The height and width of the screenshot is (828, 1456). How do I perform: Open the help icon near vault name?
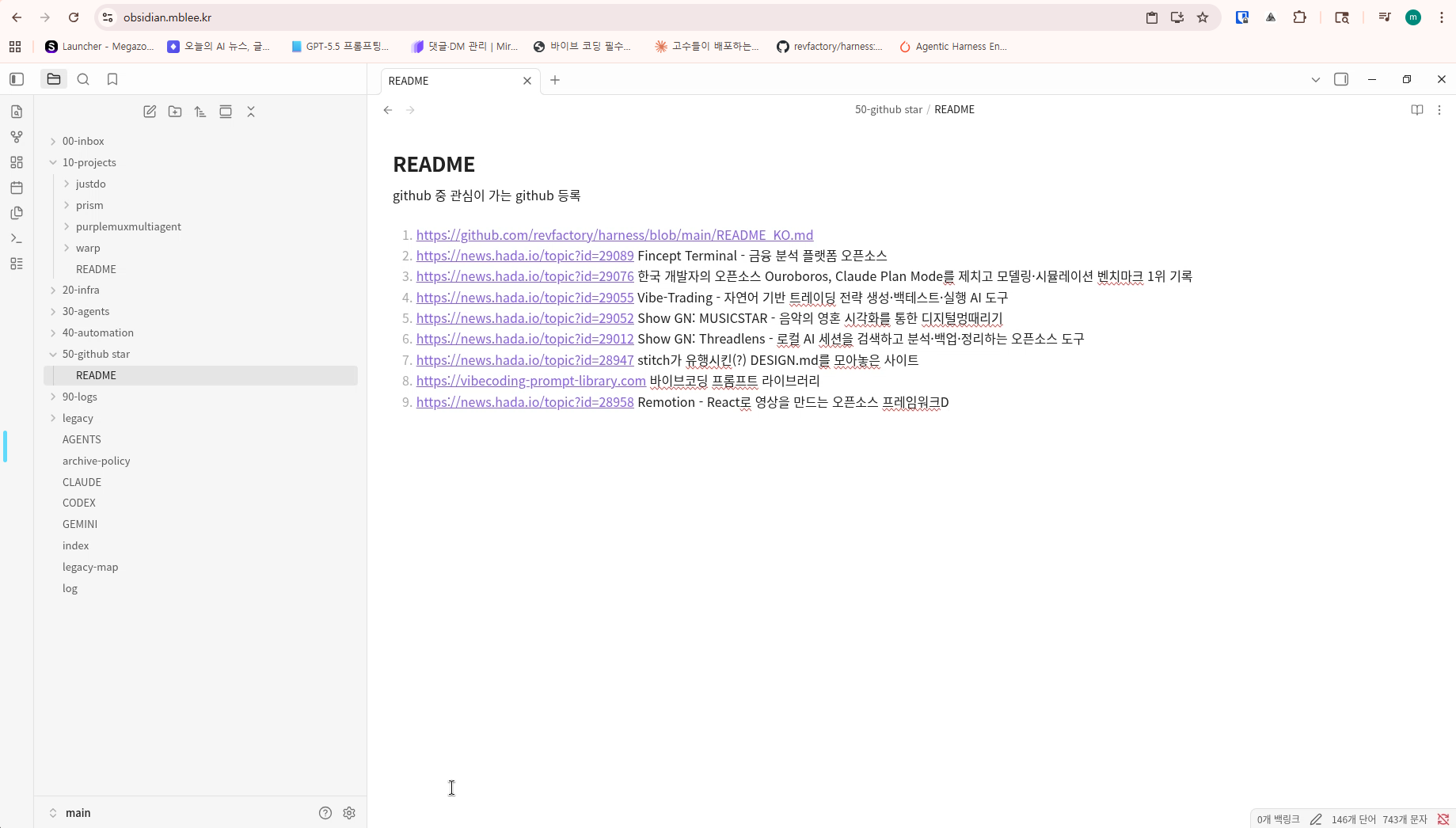pos(325,813)
